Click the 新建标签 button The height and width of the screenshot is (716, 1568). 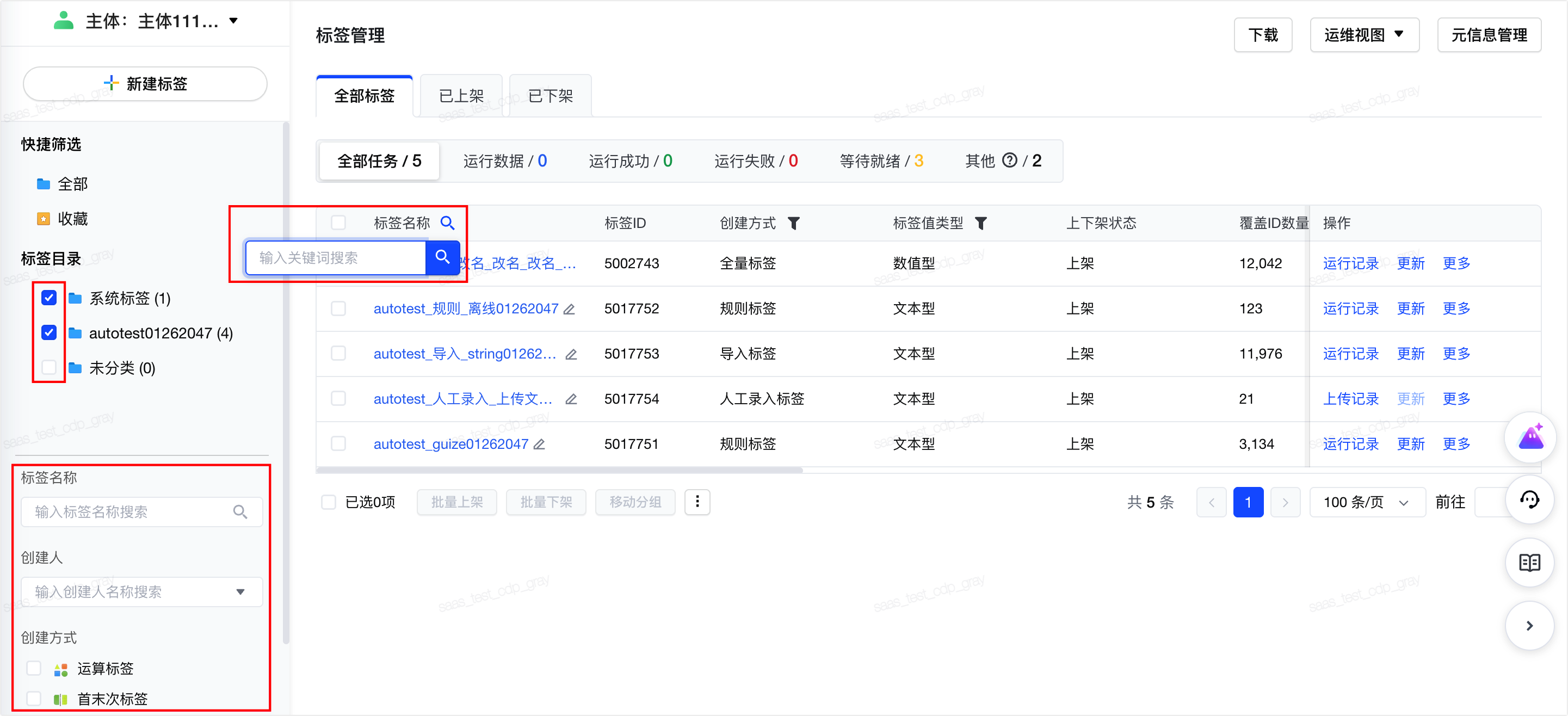145,83
